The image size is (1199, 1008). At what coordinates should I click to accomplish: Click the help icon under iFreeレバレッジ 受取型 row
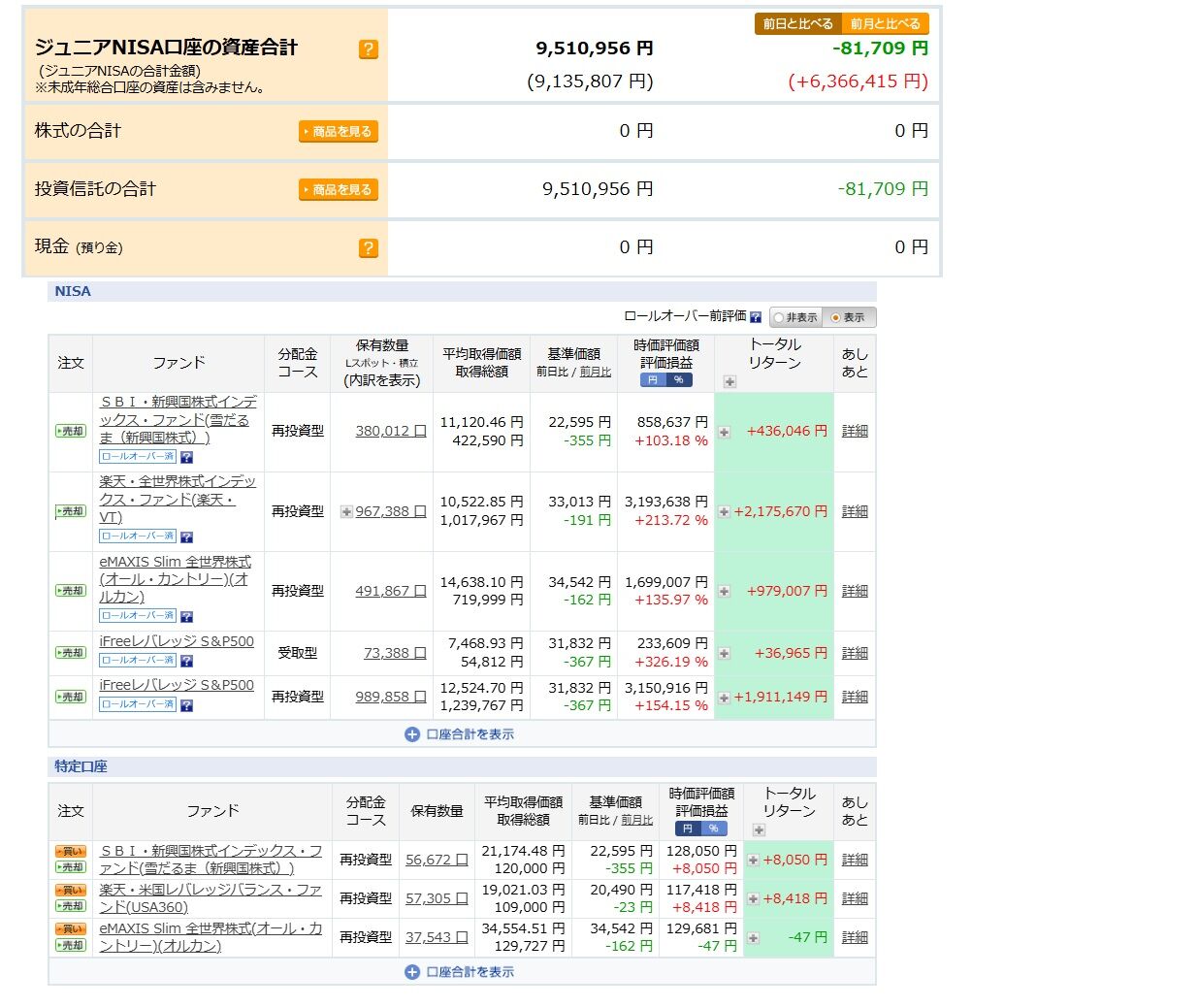pyautogui.click(x=186, y=661)
